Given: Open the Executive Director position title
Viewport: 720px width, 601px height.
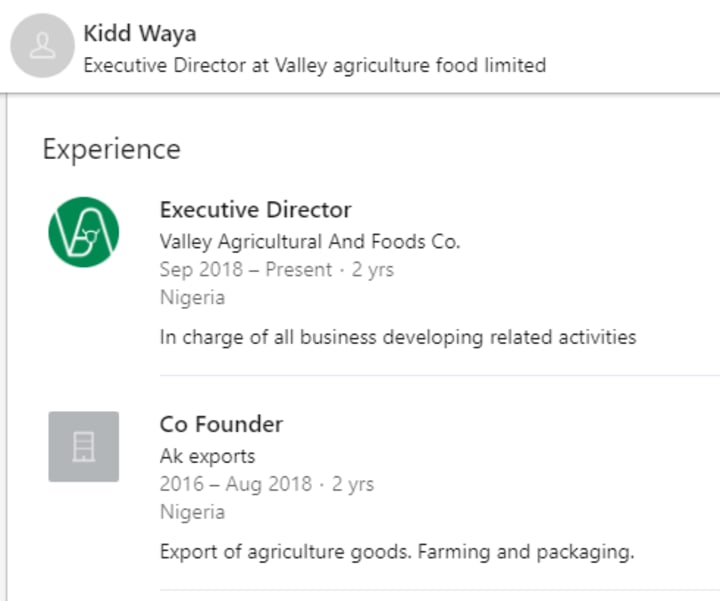Looking at the screenshot, I should [x=255, y=210].
